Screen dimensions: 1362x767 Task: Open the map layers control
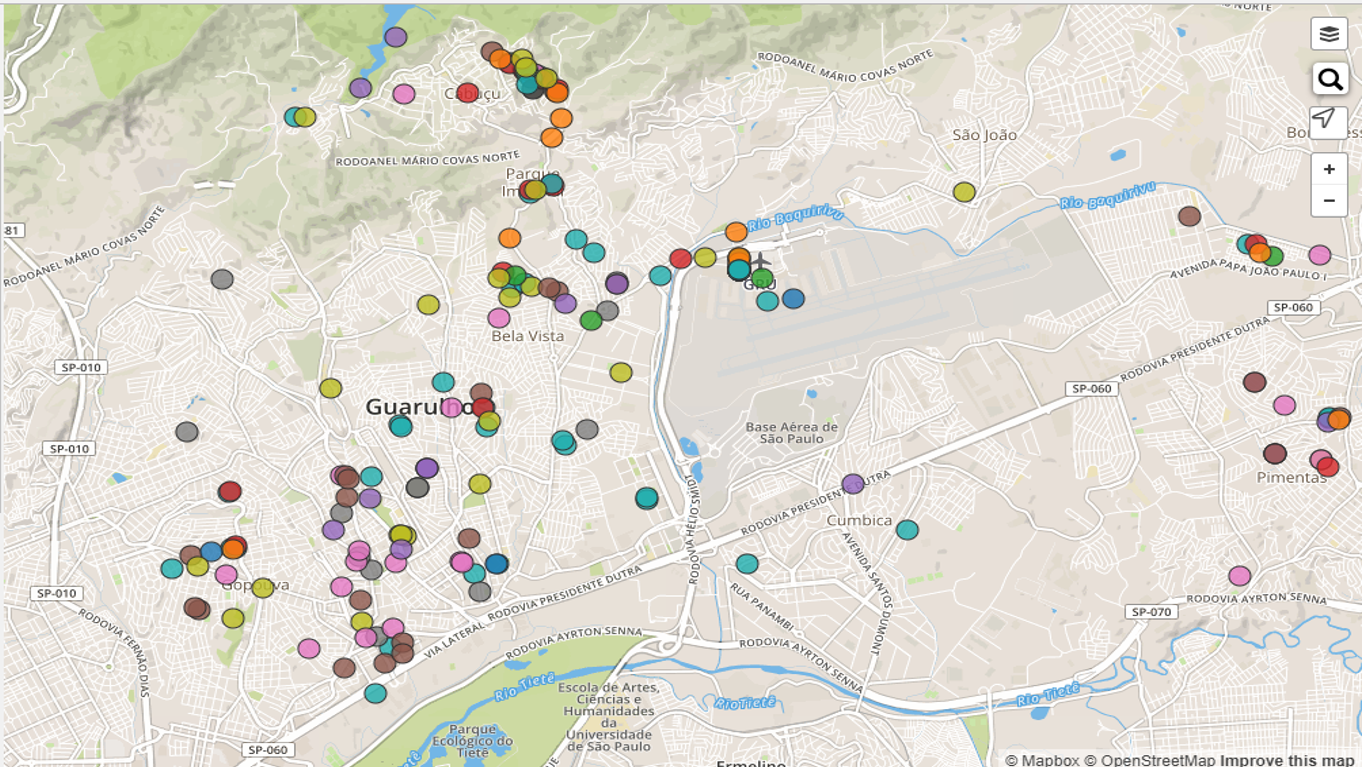(x=1328, y=35)
